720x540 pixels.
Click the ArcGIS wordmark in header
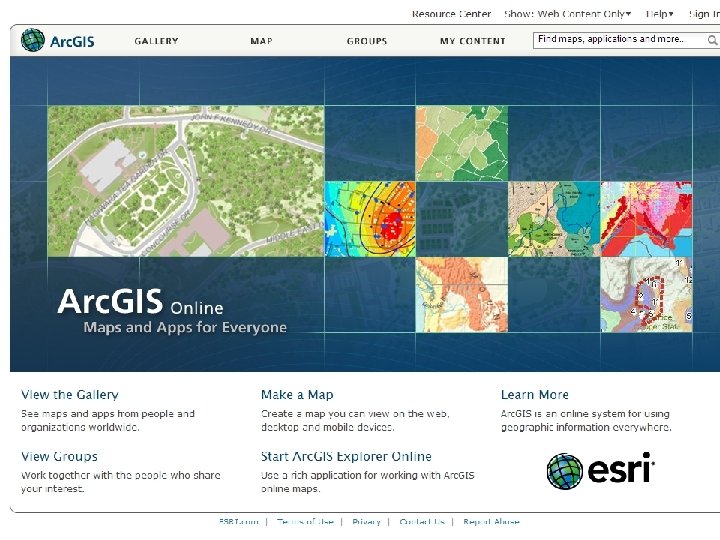coord(72,42)
